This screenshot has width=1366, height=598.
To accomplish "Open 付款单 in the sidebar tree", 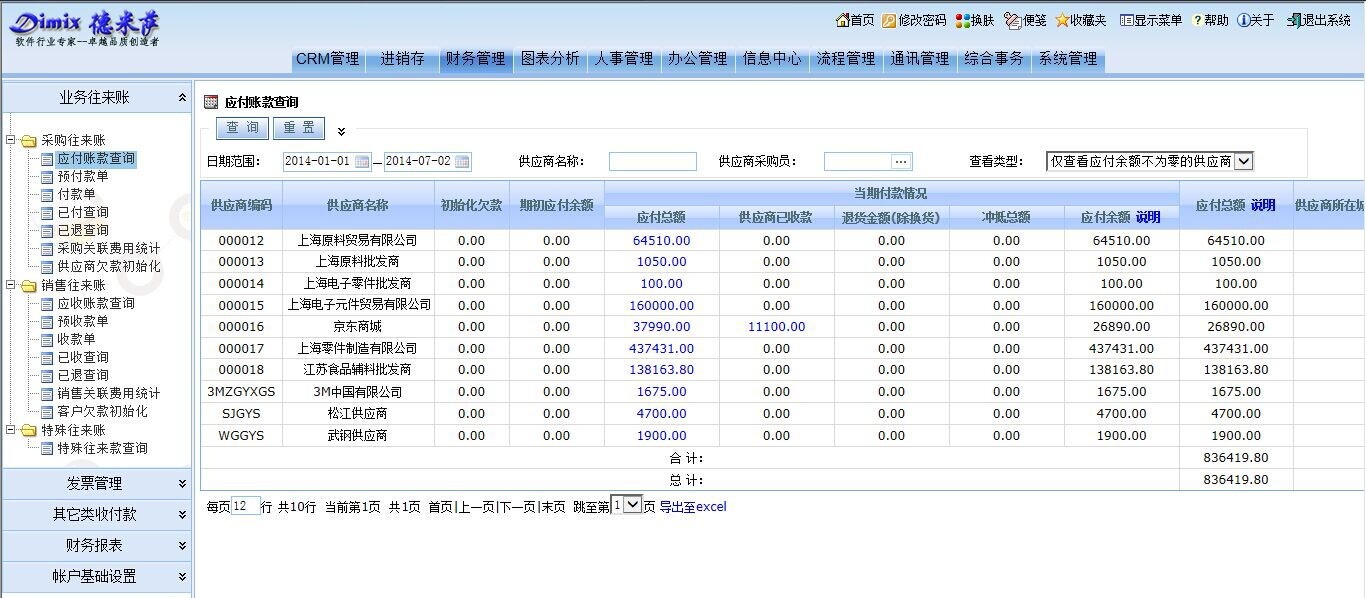I will point(76,195).
